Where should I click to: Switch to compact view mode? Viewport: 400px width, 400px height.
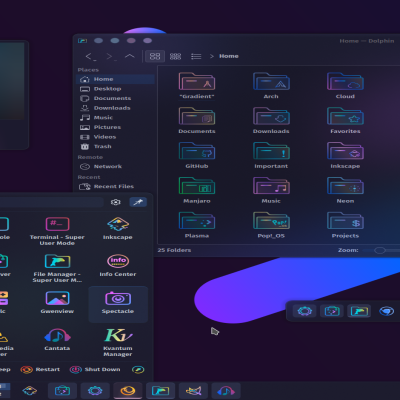pos(175,56)
